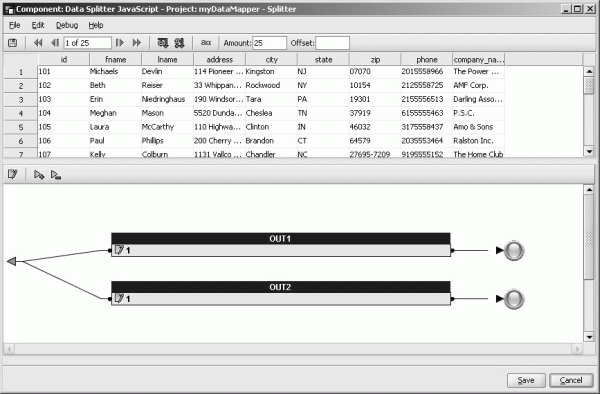Viewport: 600px width, 394px height.
Task: Click the save disk icon in toolbar
Action: (x=13, y=43)
